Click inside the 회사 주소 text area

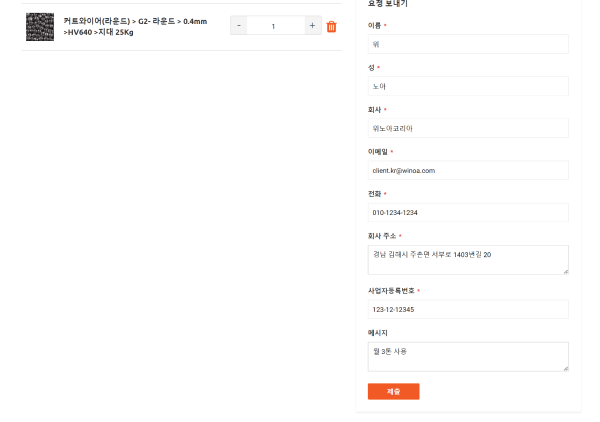(468, 259)
